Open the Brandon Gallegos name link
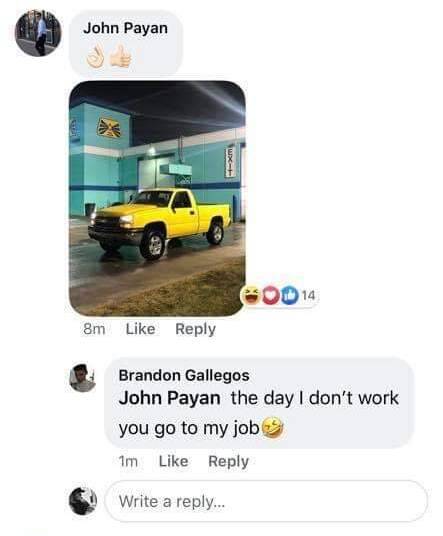Image resolution: width=443 pixels, height=536 pixels. pos(184,375)
